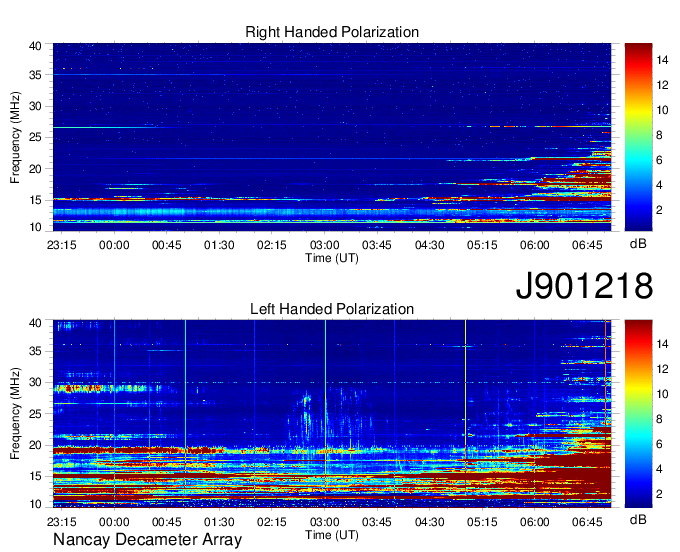
Task: Click the "23:15" time tick of the Left Handed plot
Action: [x=62, y=522]
